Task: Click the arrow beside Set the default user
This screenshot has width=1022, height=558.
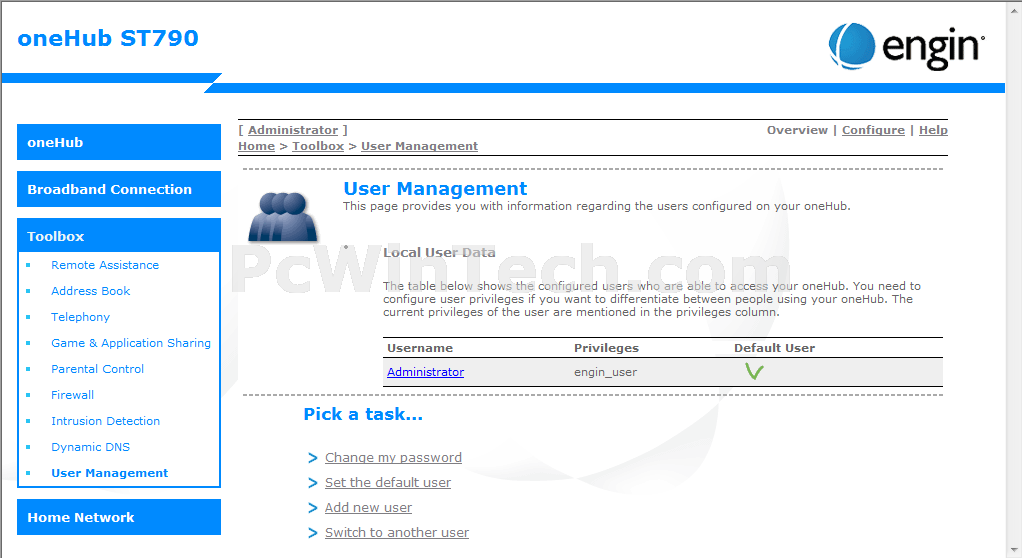Action: pyautogui.click(x=313, y=483)
